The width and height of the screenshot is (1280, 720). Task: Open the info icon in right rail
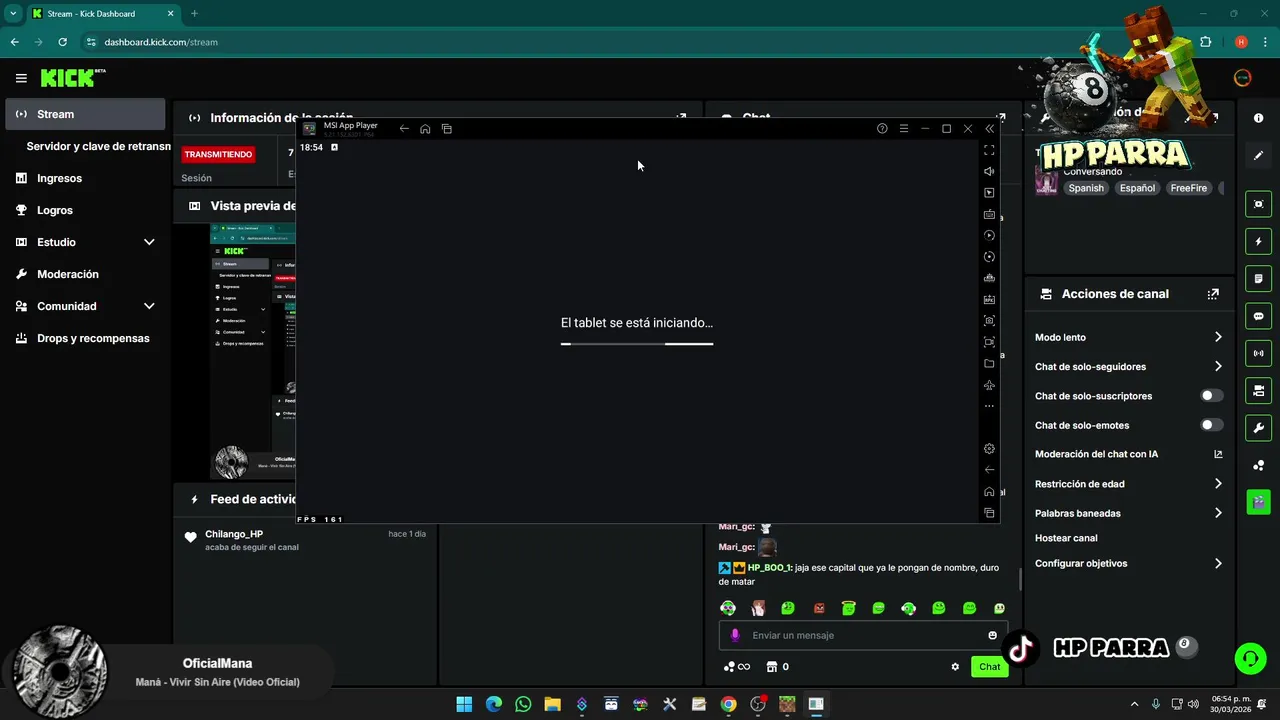point(1258,118)
